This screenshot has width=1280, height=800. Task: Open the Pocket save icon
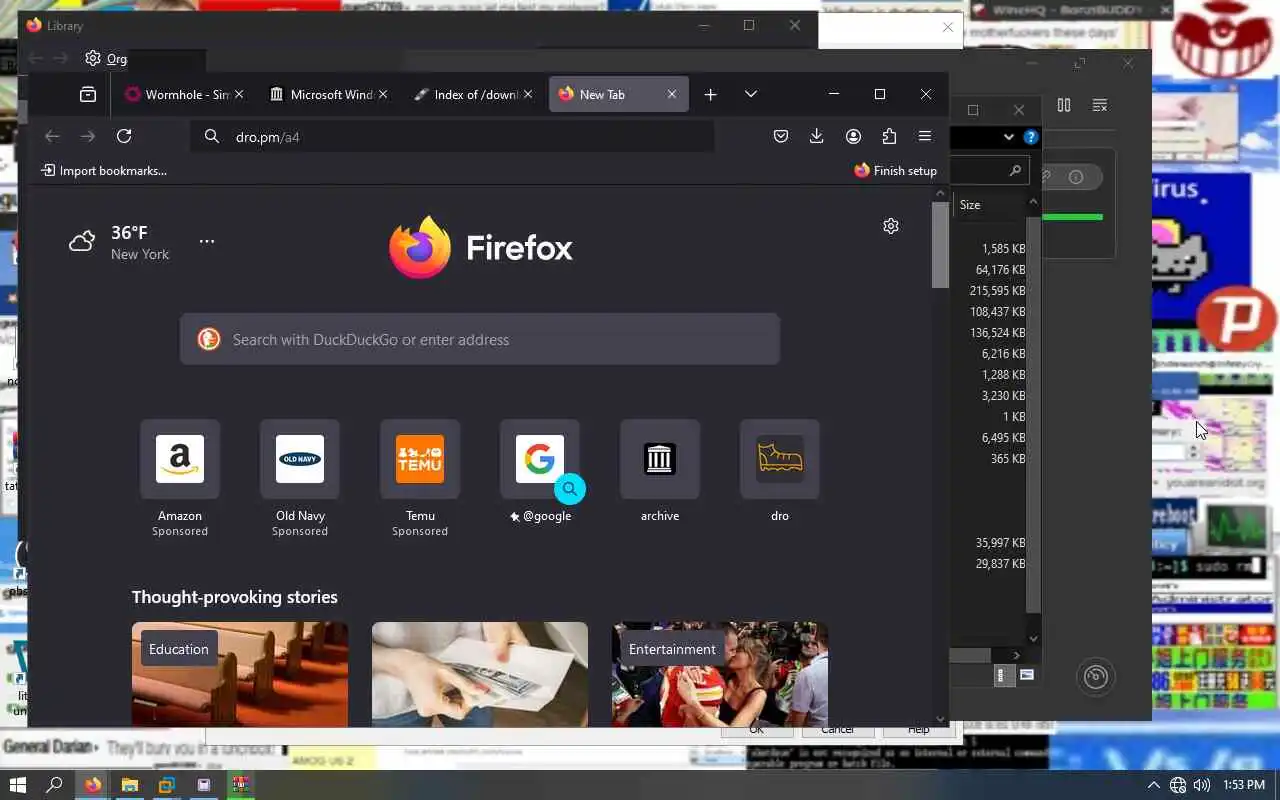tap(781, 136)
